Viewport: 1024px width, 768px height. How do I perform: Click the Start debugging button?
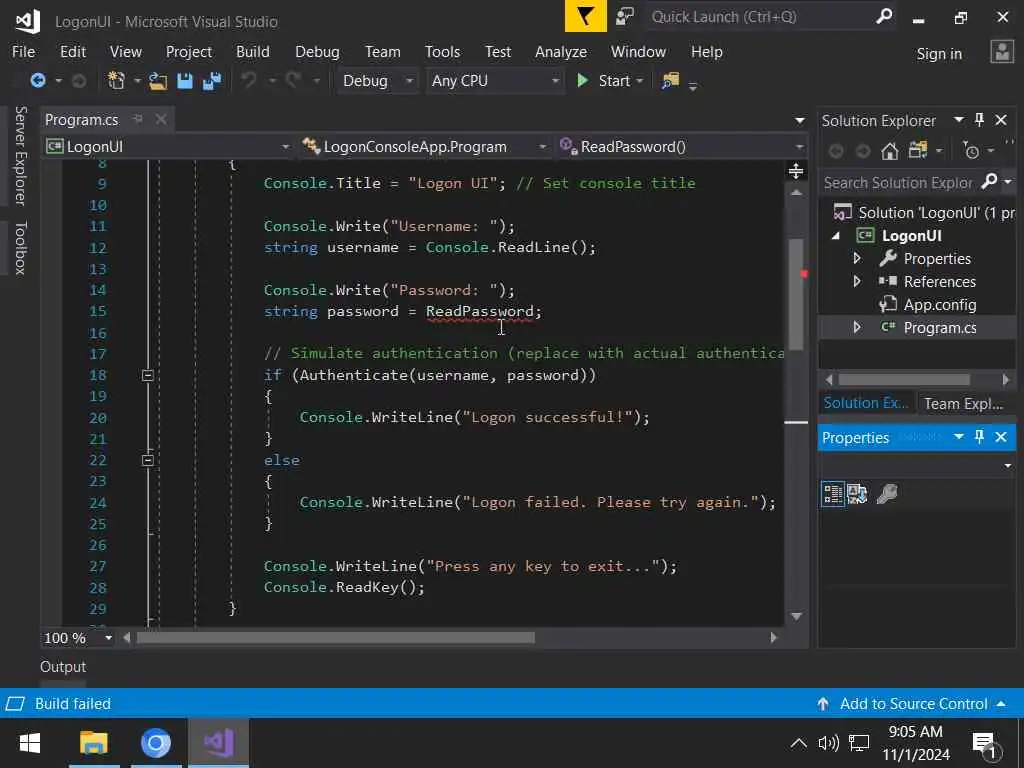(x=605, y=81)
